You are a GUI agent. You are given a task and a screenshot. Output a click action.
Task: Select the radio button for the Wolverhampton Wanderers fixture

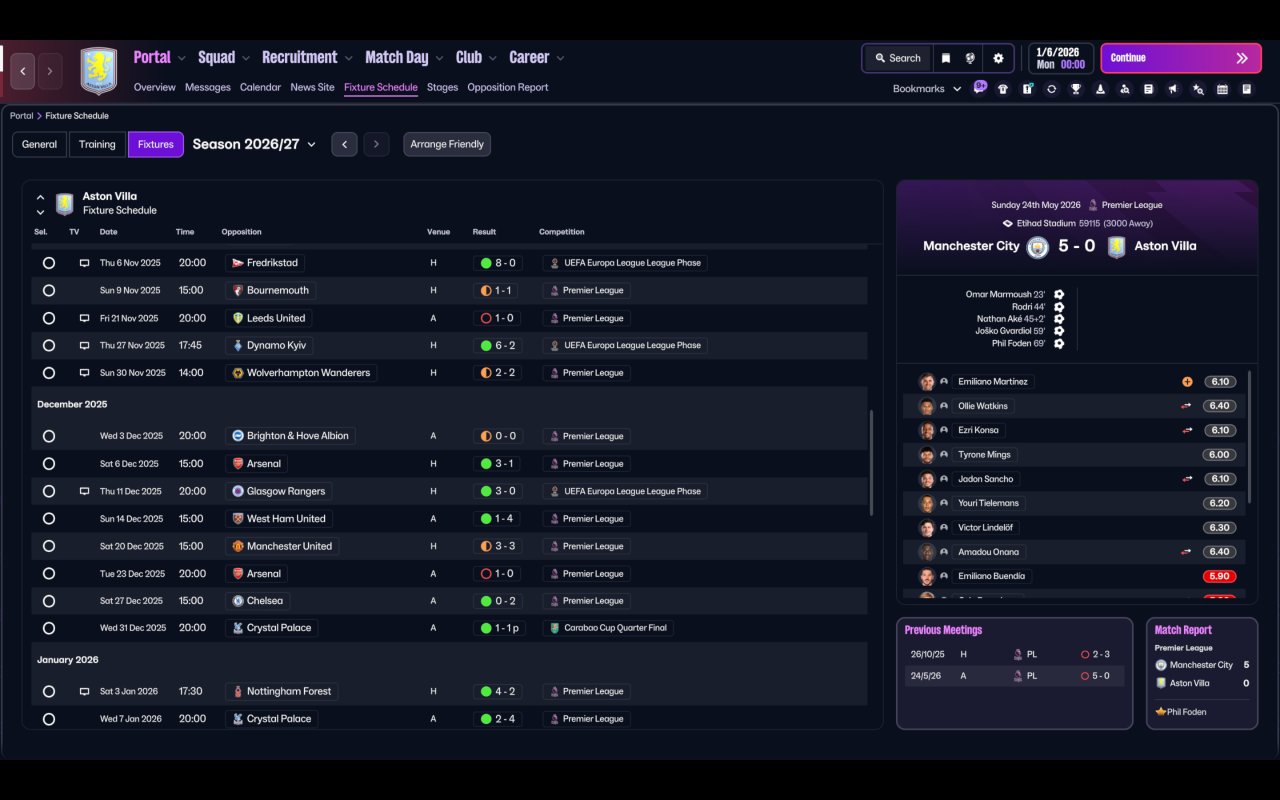(x=49, y=373)
